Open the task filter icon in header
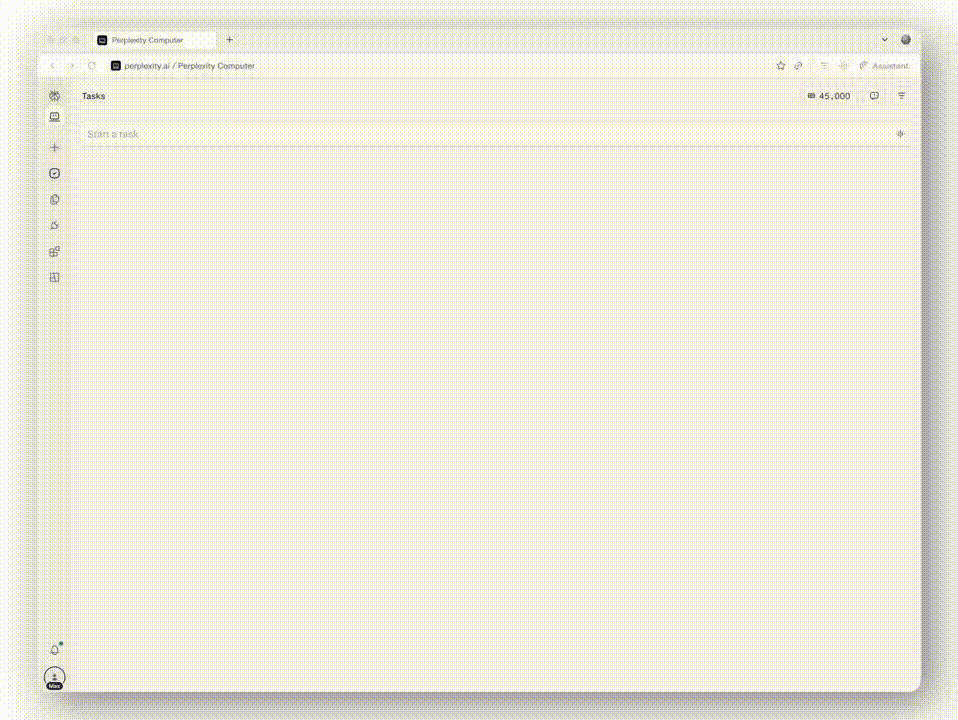The height and width of the screenshot is (720, 958). click(901, 96)
